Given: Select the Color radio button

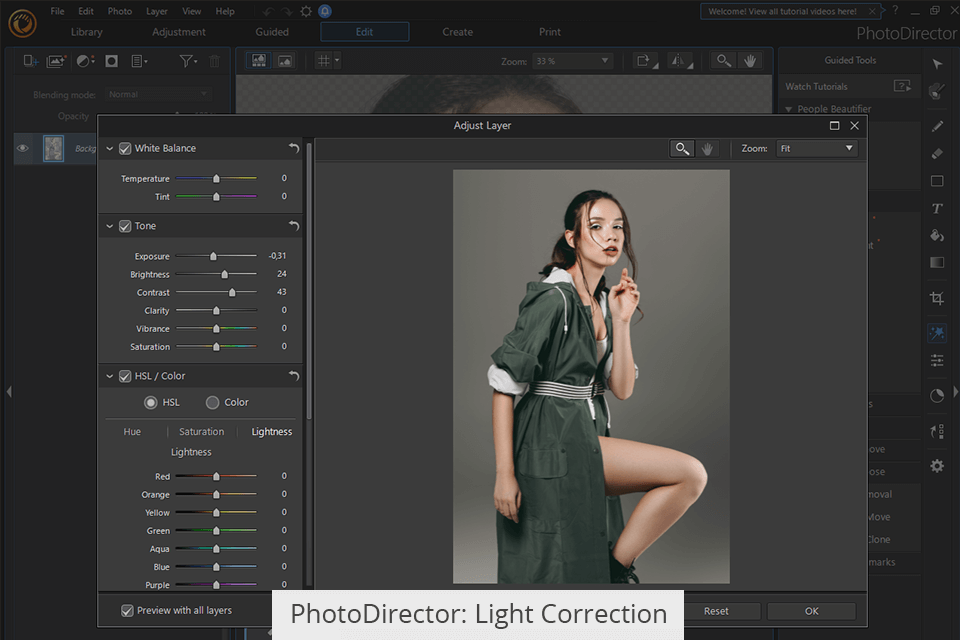Looking at the screenshot, I should point(212,402).
